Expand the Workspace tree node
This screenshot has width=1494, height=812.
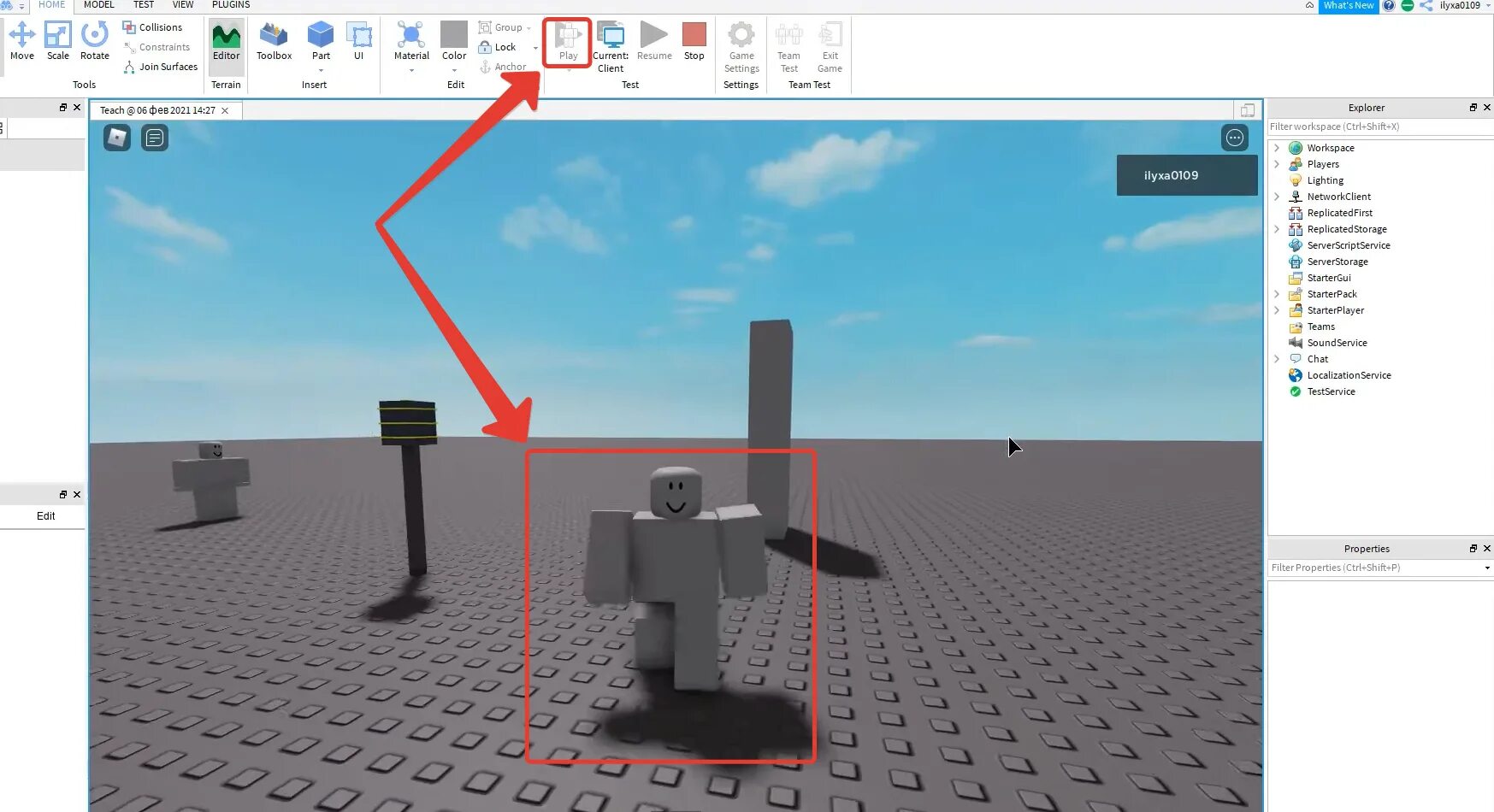(1277, 148)
